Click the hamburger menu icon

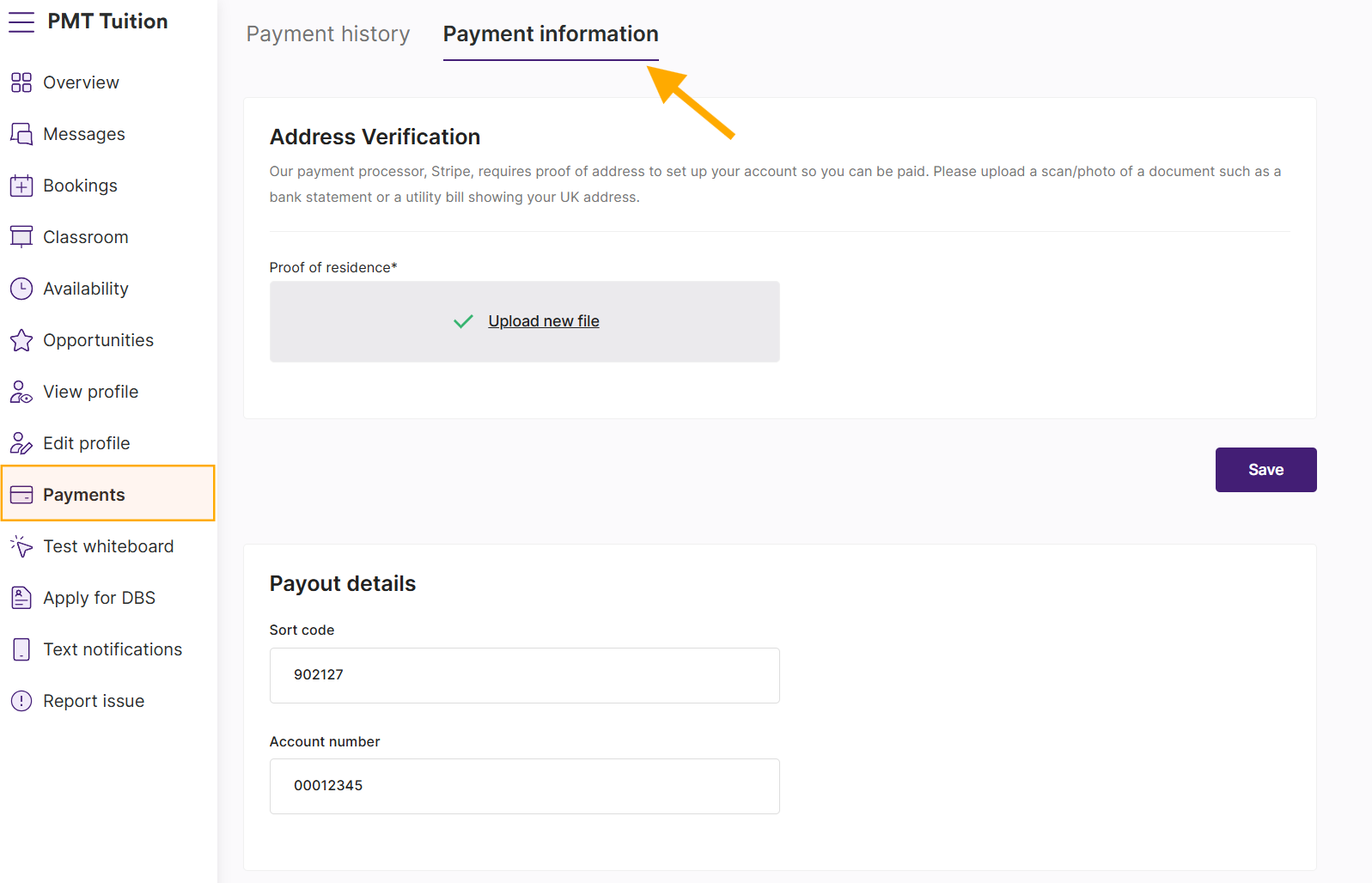click(21, 22)
